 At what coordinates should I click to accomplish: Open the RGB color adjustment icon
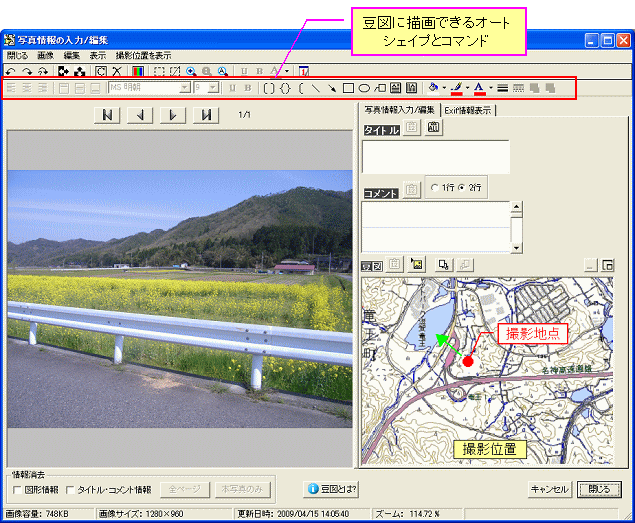(x=138, y=71)
